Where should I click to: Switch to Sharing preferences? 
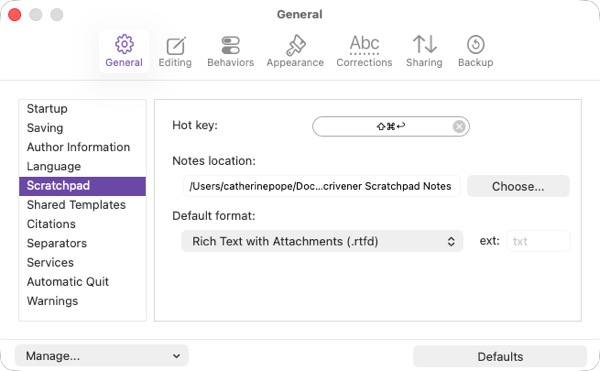424,51
